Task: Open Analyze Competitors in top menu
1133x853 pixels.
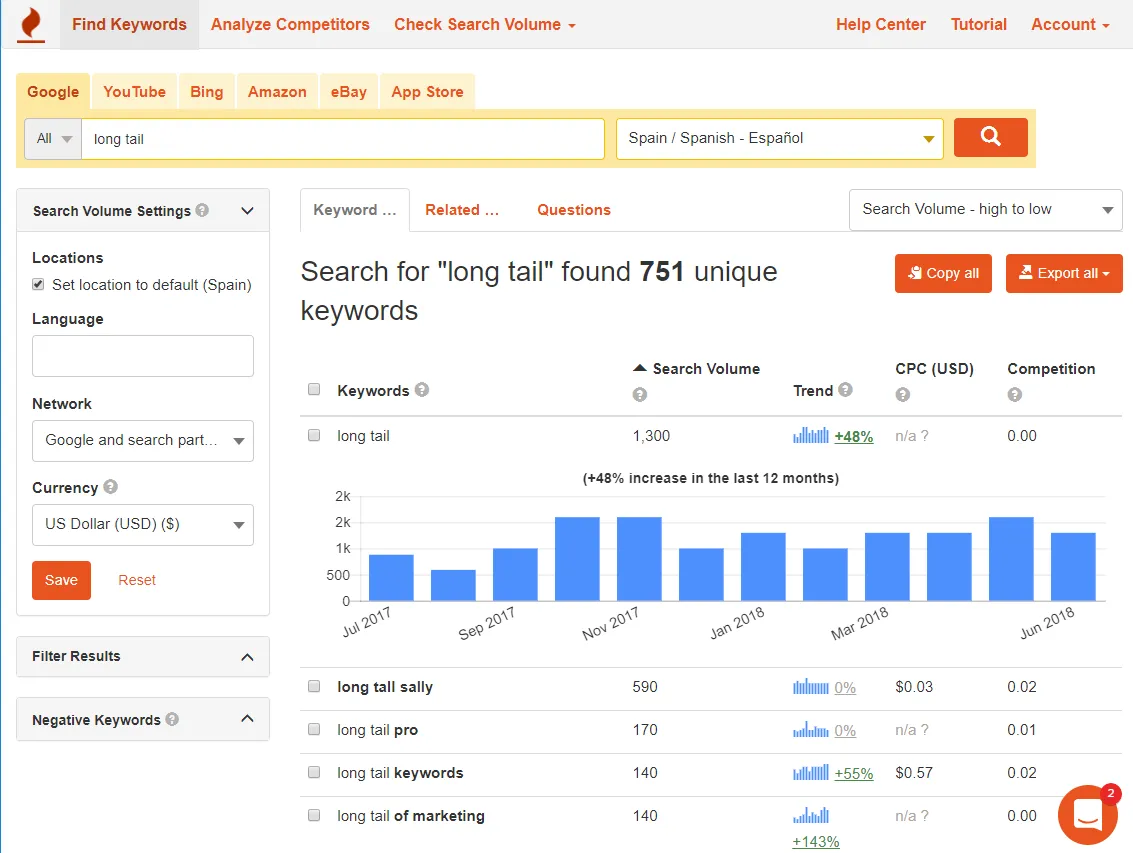Action: tap(290, 25)
